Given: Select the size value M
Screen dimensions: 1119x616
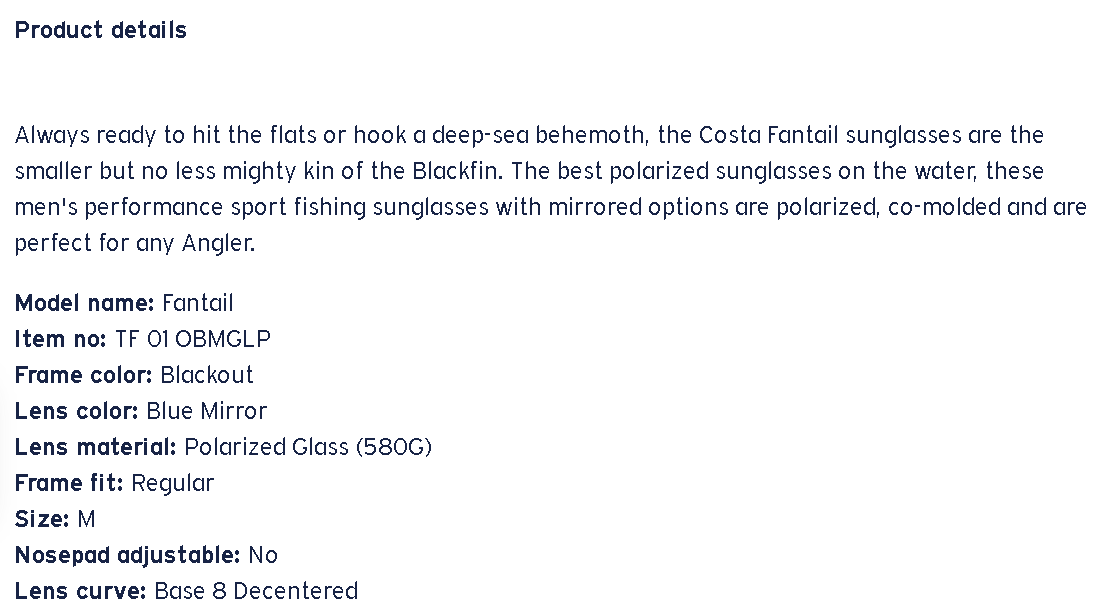Looking at the screenshot, I should pyautogui.click(x=86, y=519).
